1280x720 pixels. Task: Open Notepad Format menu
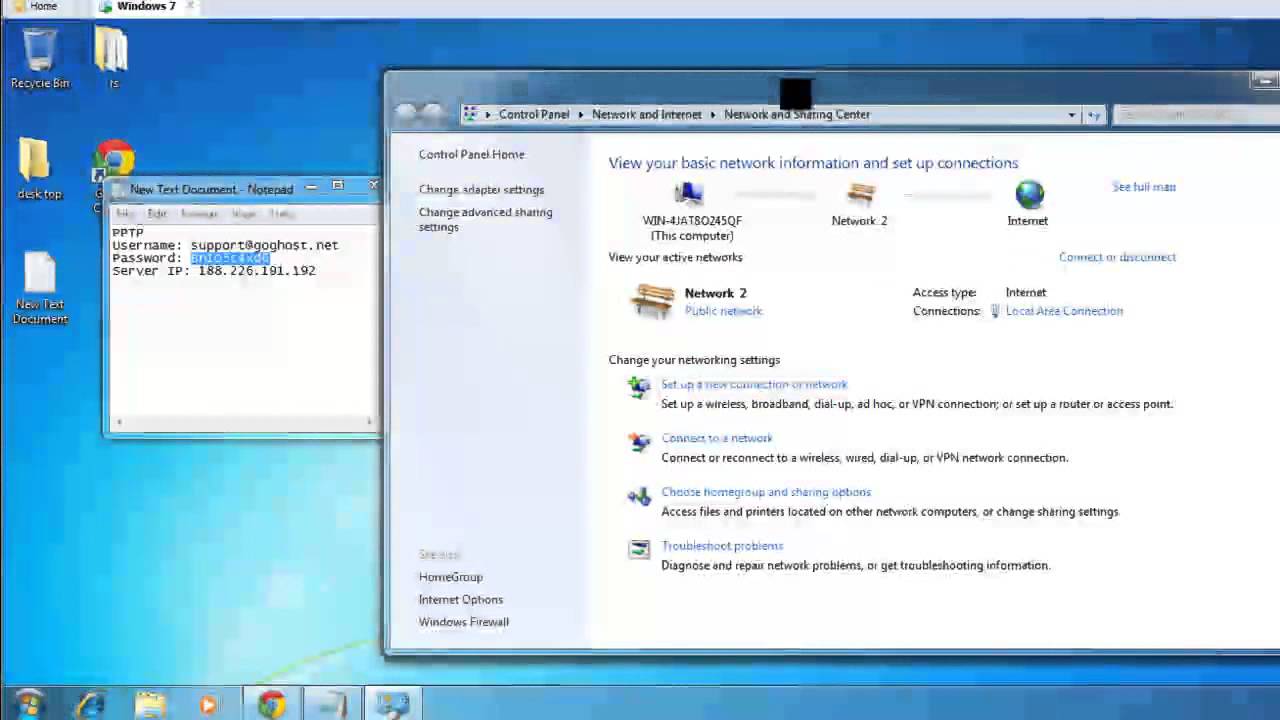pyautogui.click(x=199, y=214)
